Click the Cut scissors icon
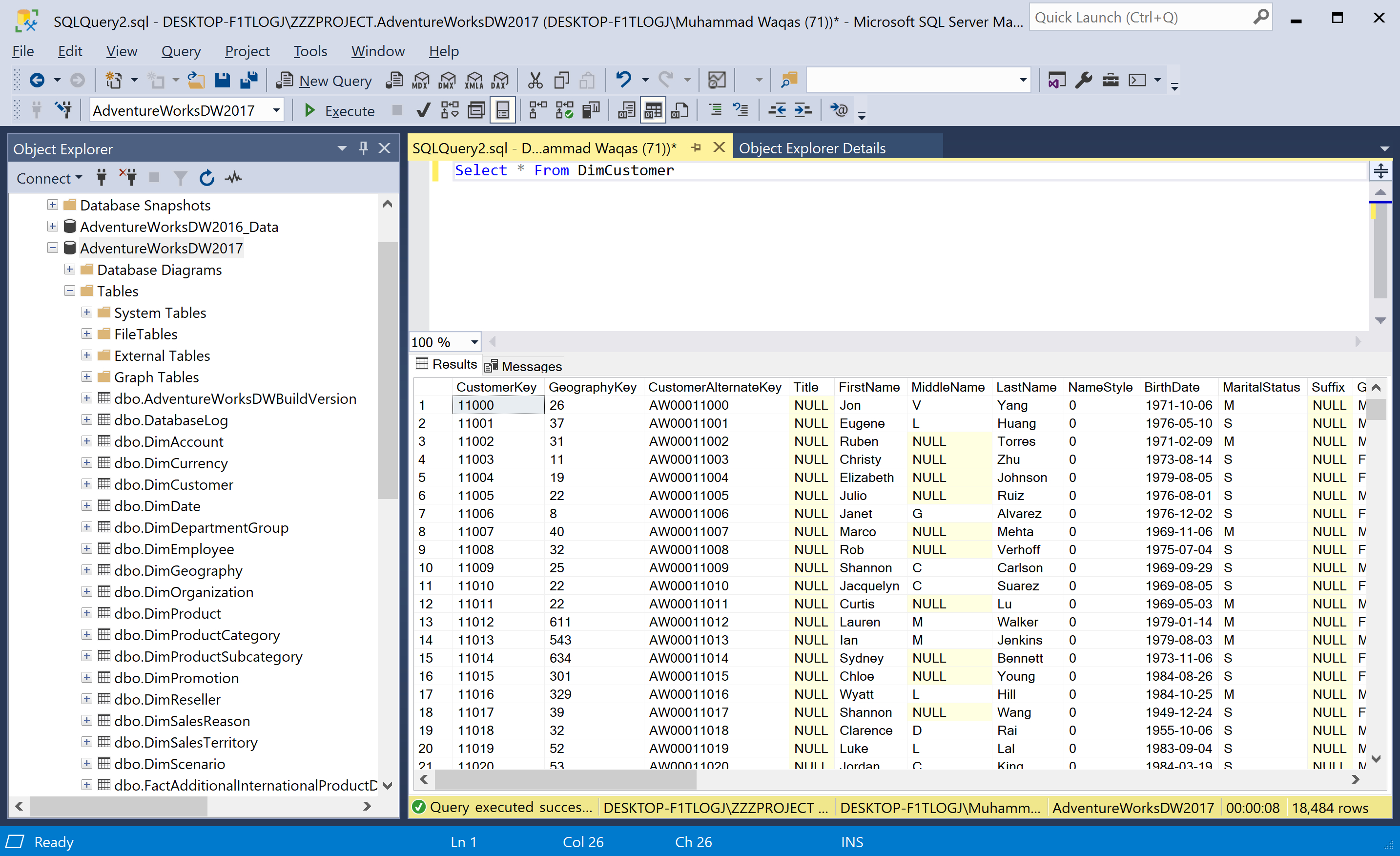The width and height of the screenshot is (1400, 856). click(x=535, y=80)
